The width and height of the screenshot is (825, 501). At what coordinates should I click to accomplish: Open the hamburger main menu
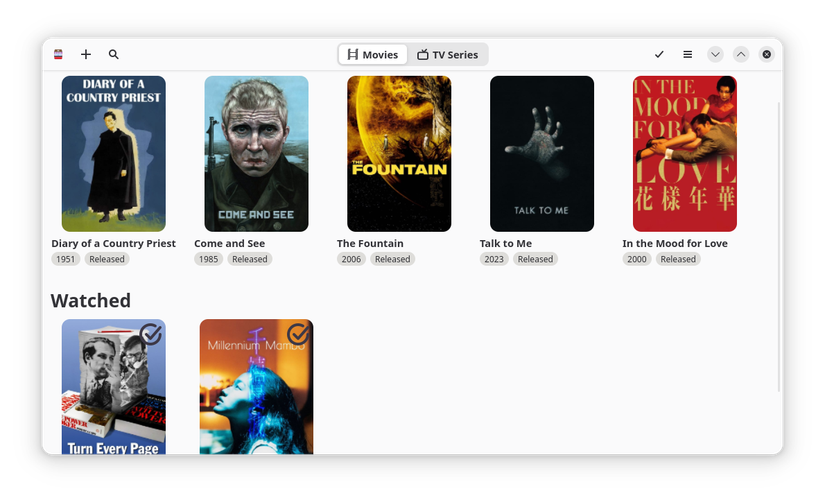pos(688,54)
